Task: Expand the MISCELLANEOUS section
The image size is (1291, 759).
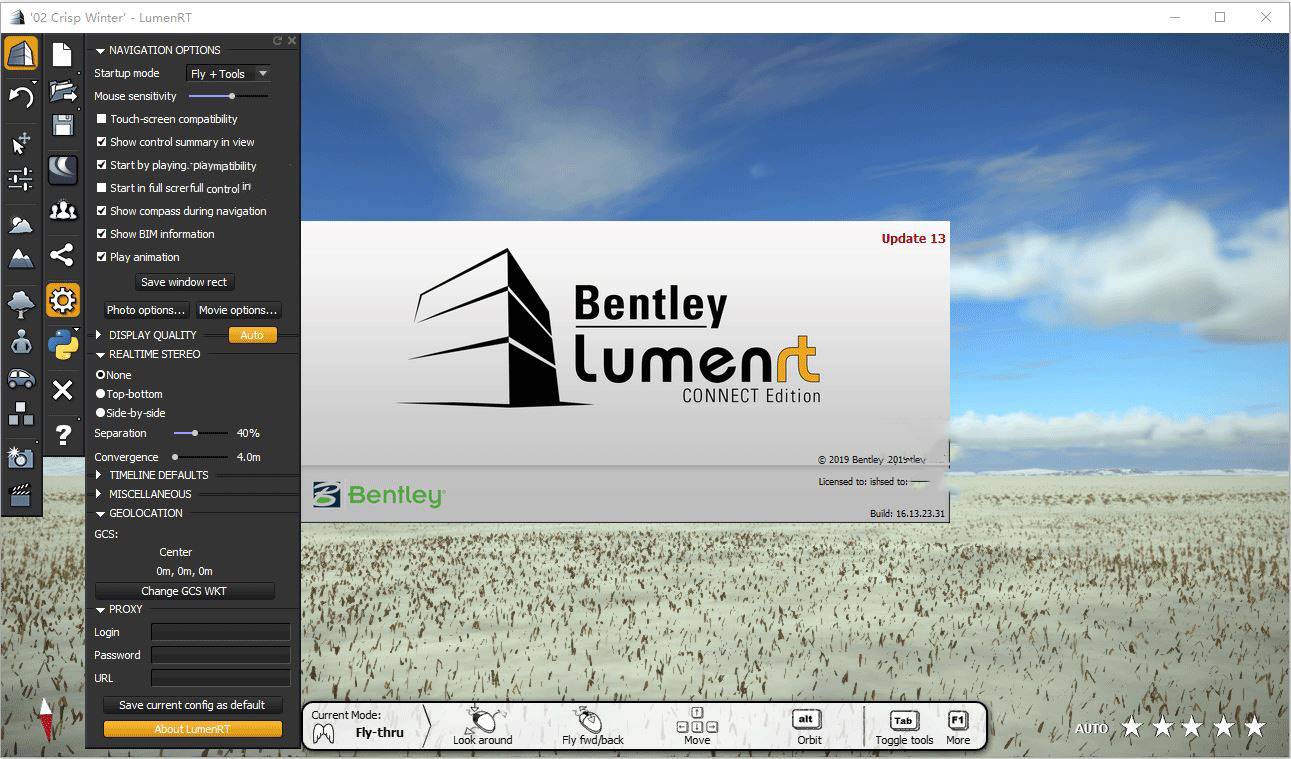Action: (x=99, y=494)
